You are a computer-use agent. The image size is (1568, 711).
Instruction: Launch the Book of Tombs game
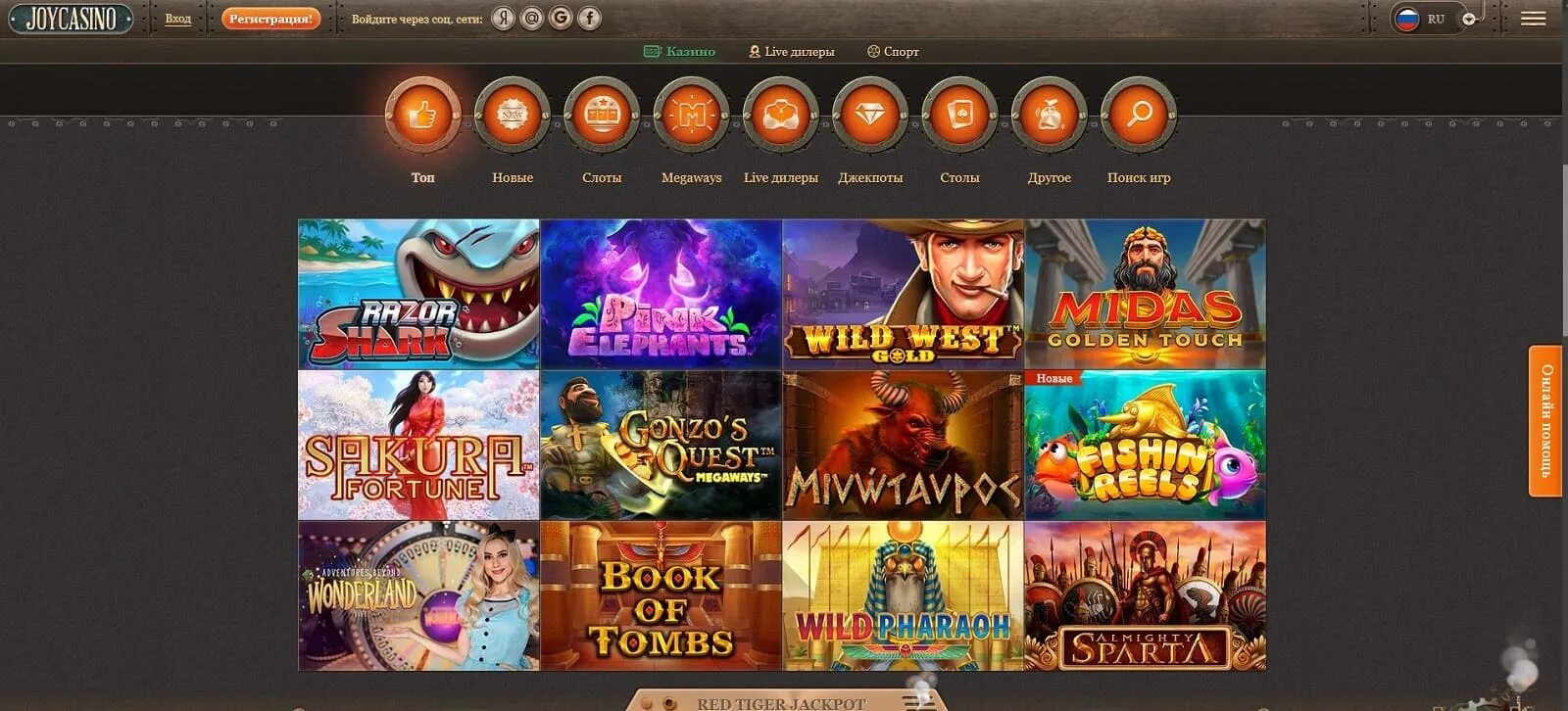pos(661,595)
